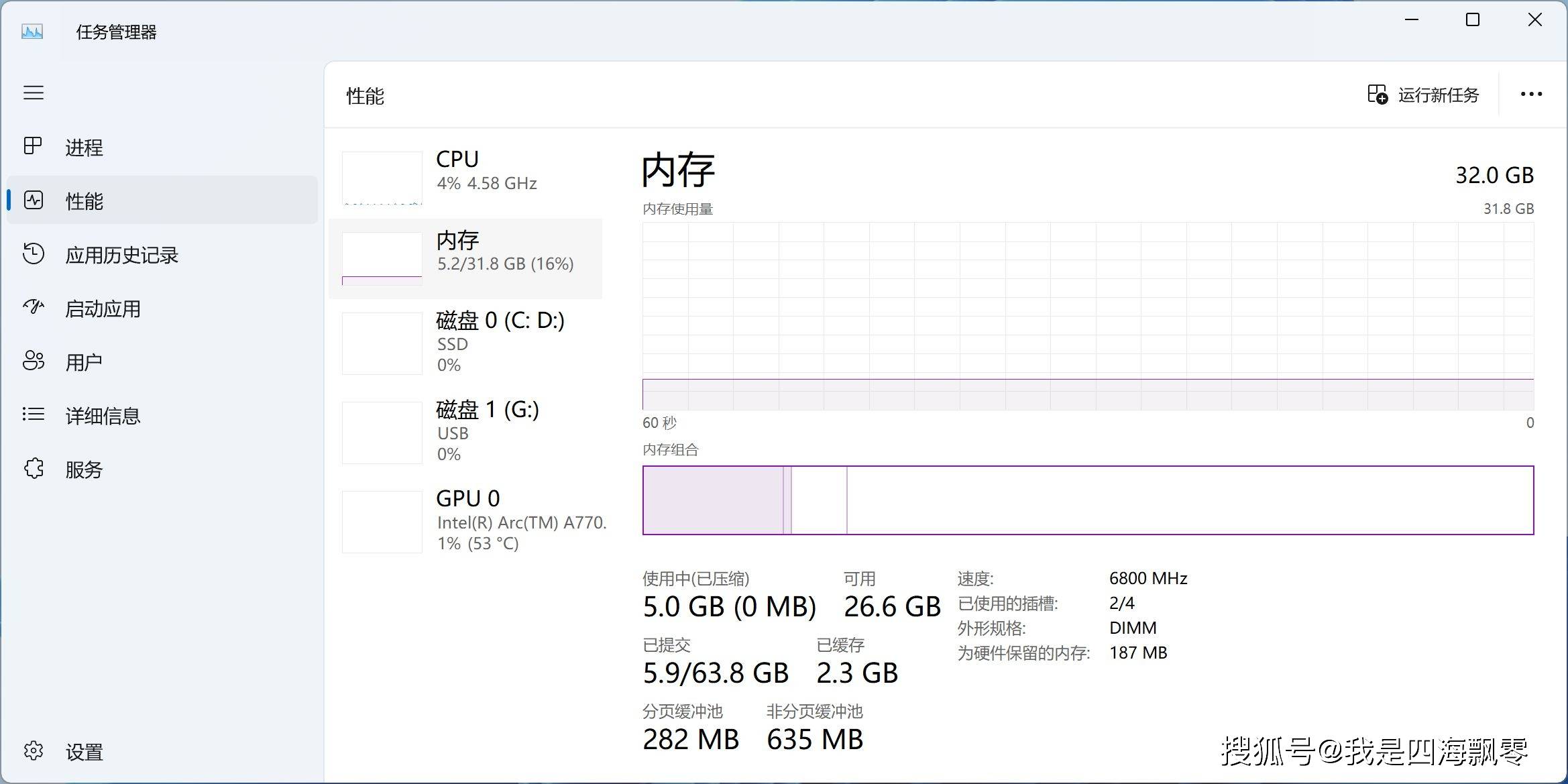Viewport: 1568px width, 784px height.
Task: Minimize the Task Manager window
Action: pos(1412,19)
